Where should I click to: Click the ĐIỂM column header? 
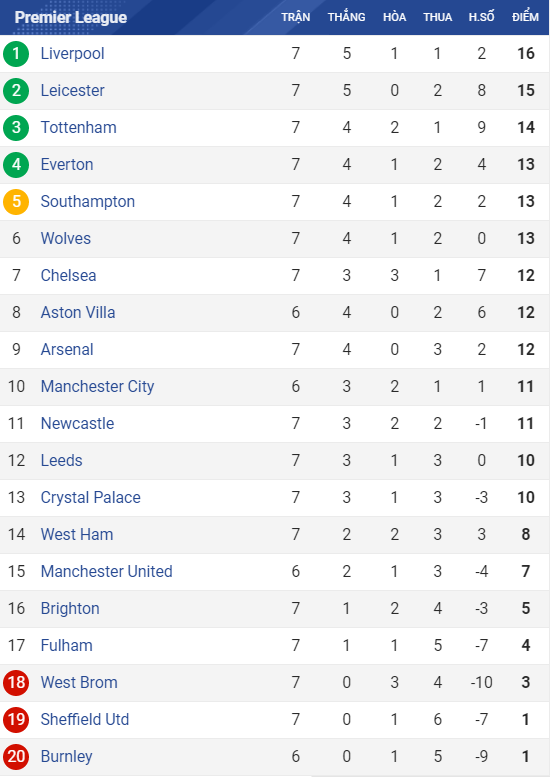[x=525, y=17]
